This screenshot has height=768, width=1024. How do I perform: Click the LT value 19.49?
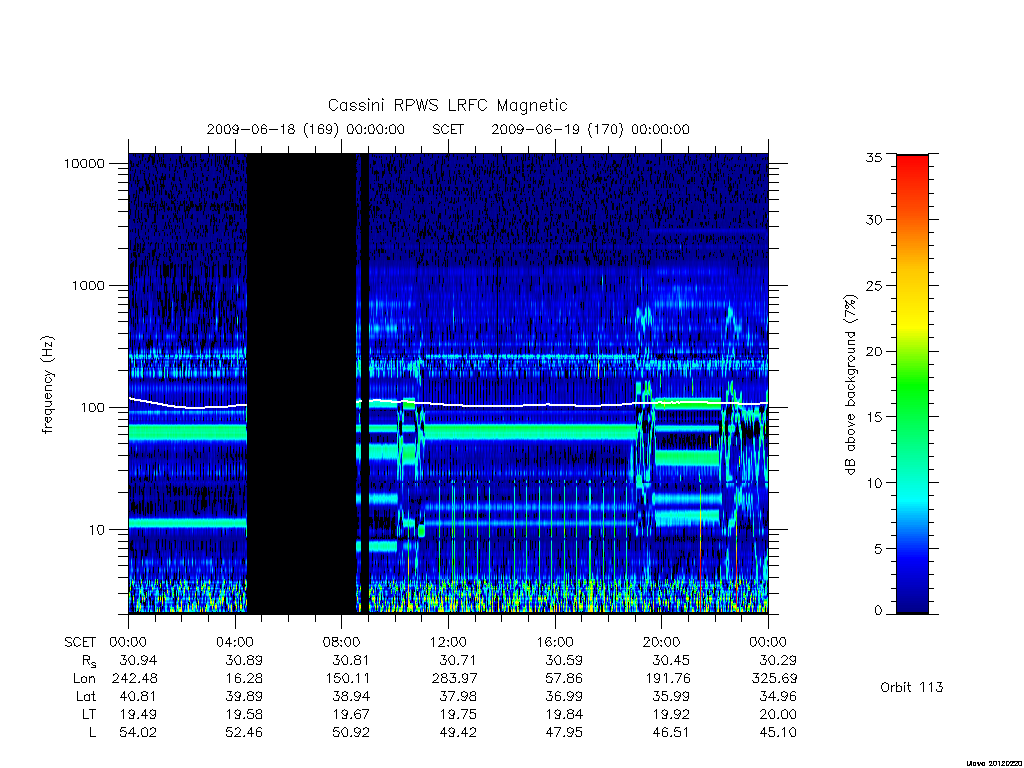(x=138, y=714)
